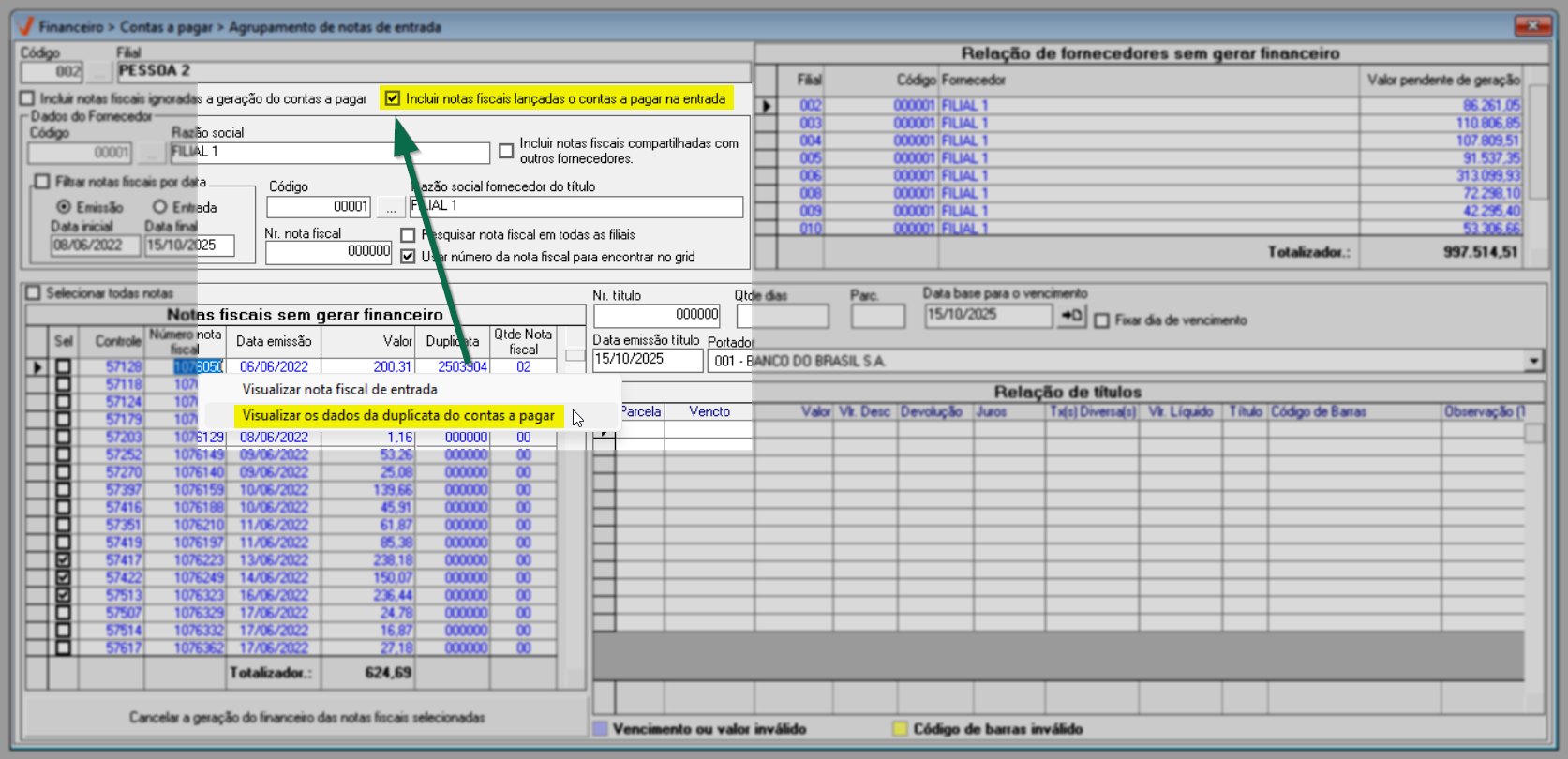Enable the Selecionar todas notas checkbox

coord(34,293)
